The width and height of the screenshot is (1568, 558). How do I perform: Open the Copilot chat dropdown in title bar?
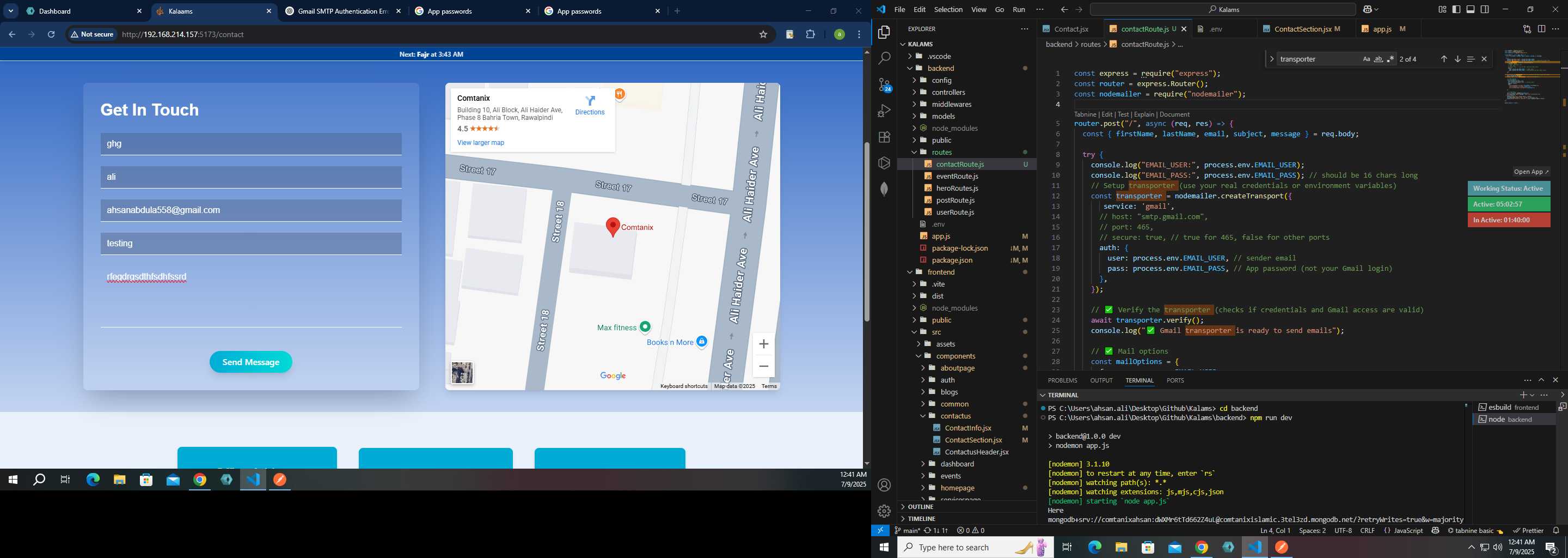[x=1376, y=10]
